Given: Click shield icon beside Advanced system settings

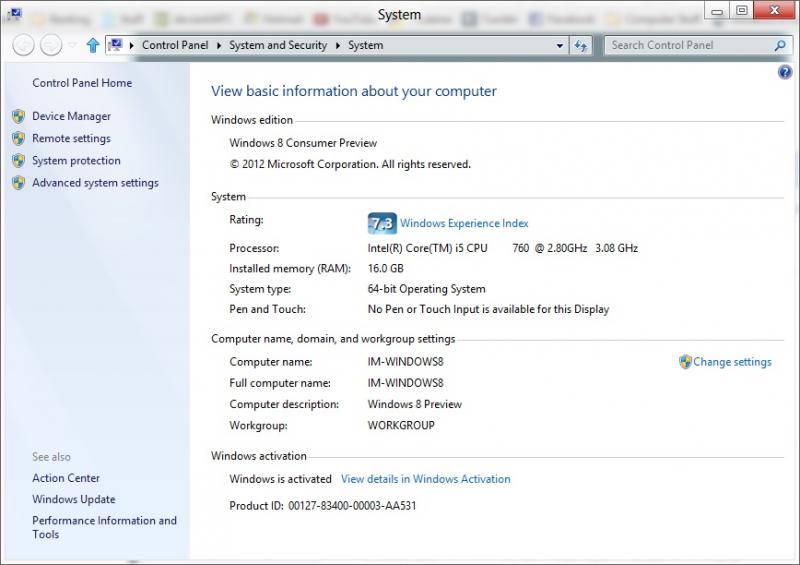Looking at the screenshot, I should [18, 183].
